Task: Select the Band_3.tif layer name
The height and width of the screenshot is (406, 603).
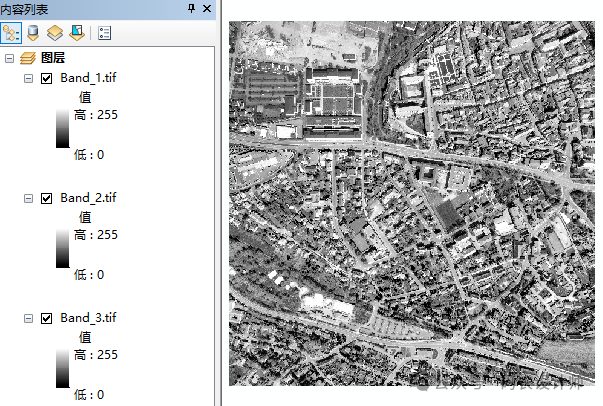Action: coord(88,318)
